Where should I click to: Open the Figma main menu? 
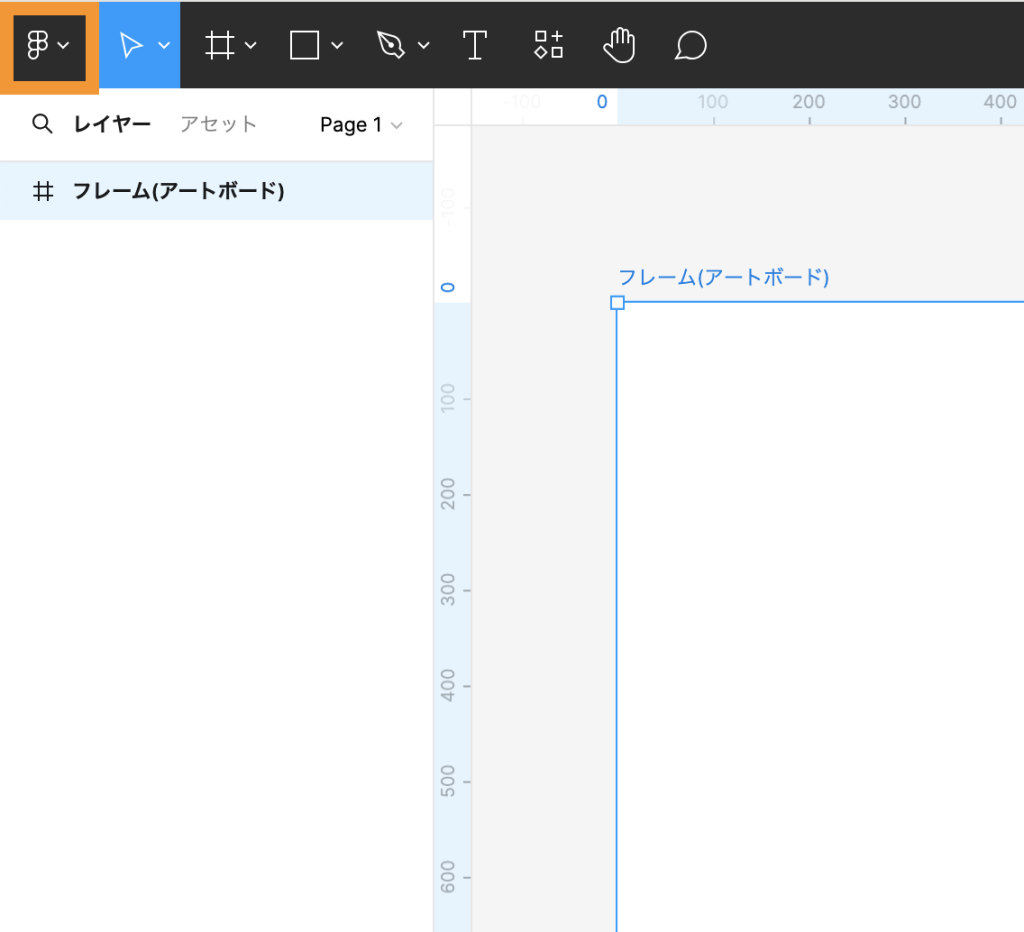click(47, 45)
